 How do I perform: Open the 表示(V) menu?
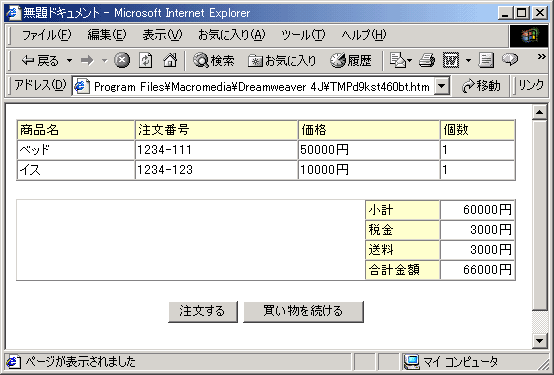tap(162, 35)
